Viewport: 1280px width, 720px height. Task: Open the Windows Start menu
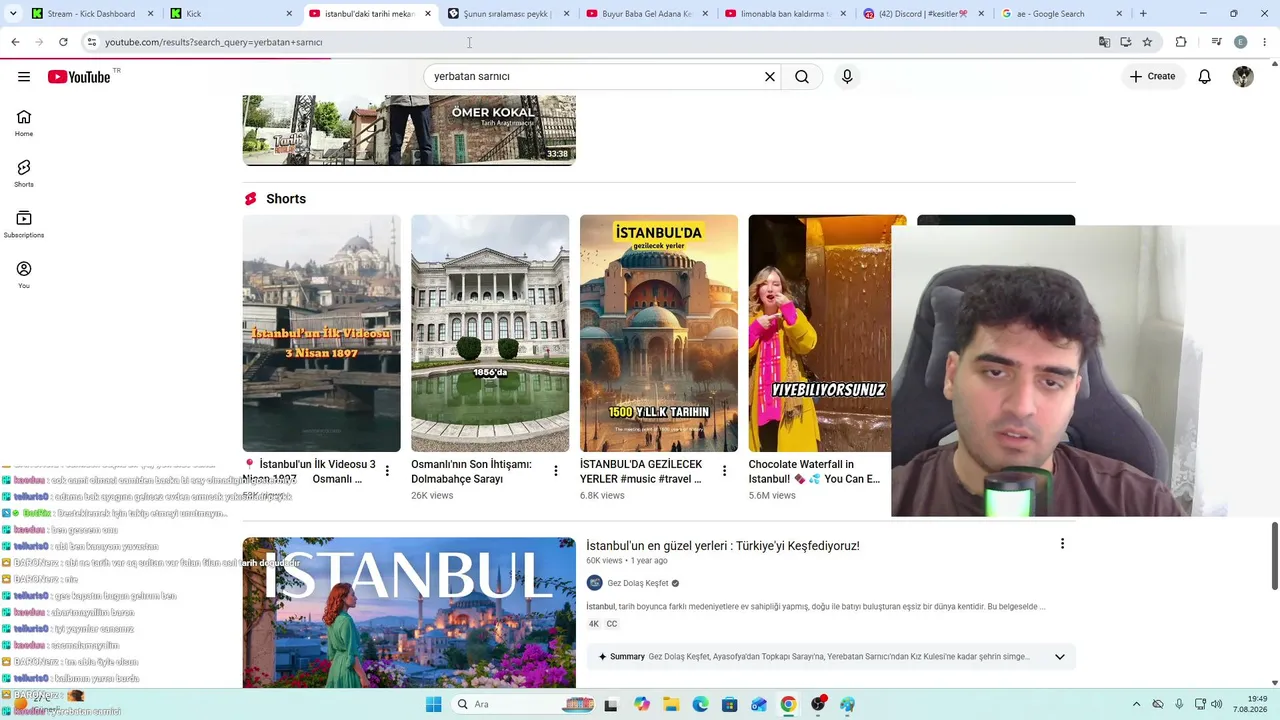tap(433, 704)
